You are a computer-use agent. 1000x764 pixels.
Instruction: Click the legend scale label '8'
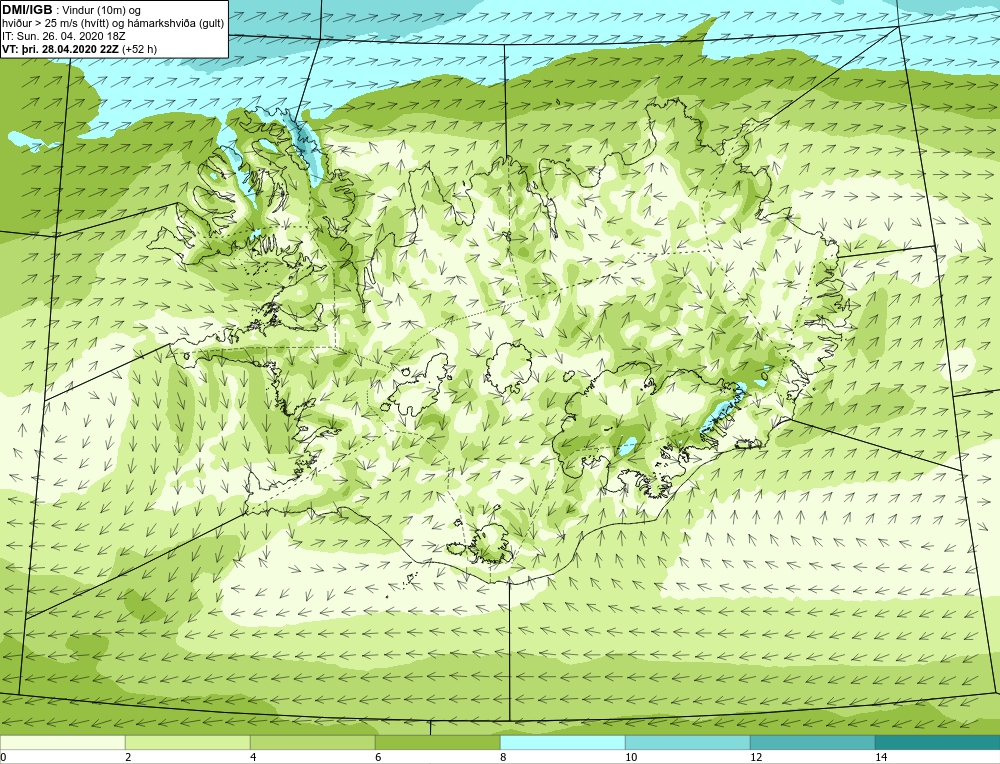(x=503, y=757)
